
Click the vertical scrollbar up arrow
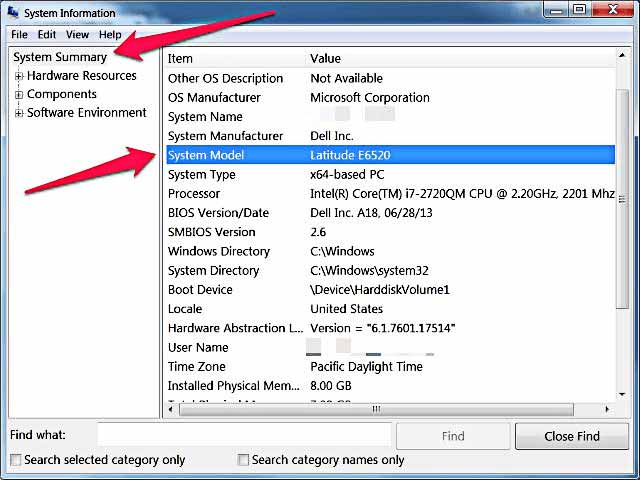[x=623, y=59]
